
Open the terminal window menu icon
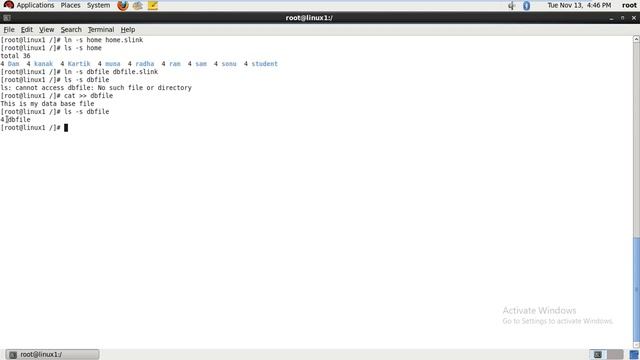pyautogui.click(x=7, y=18)
